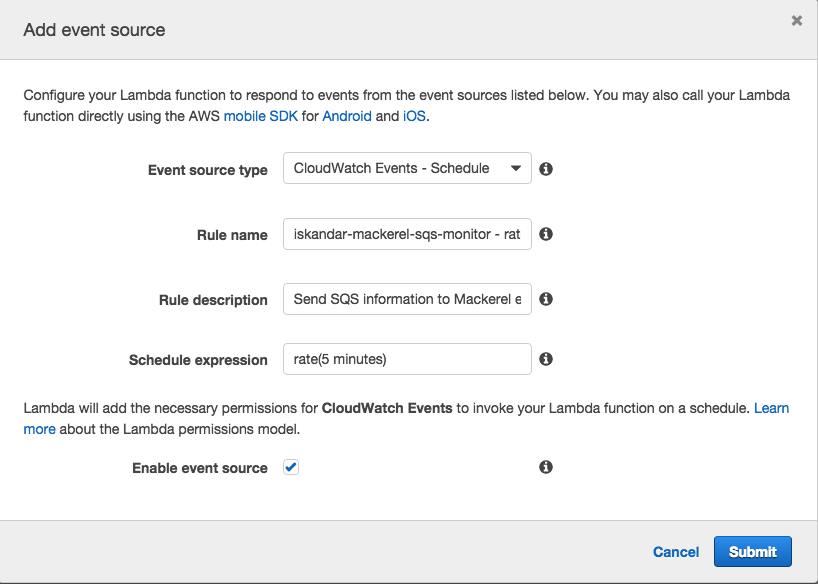The image size is (818, 584).
Task: Click info icon next to Event source type
Action: click(x=546, y=169)
